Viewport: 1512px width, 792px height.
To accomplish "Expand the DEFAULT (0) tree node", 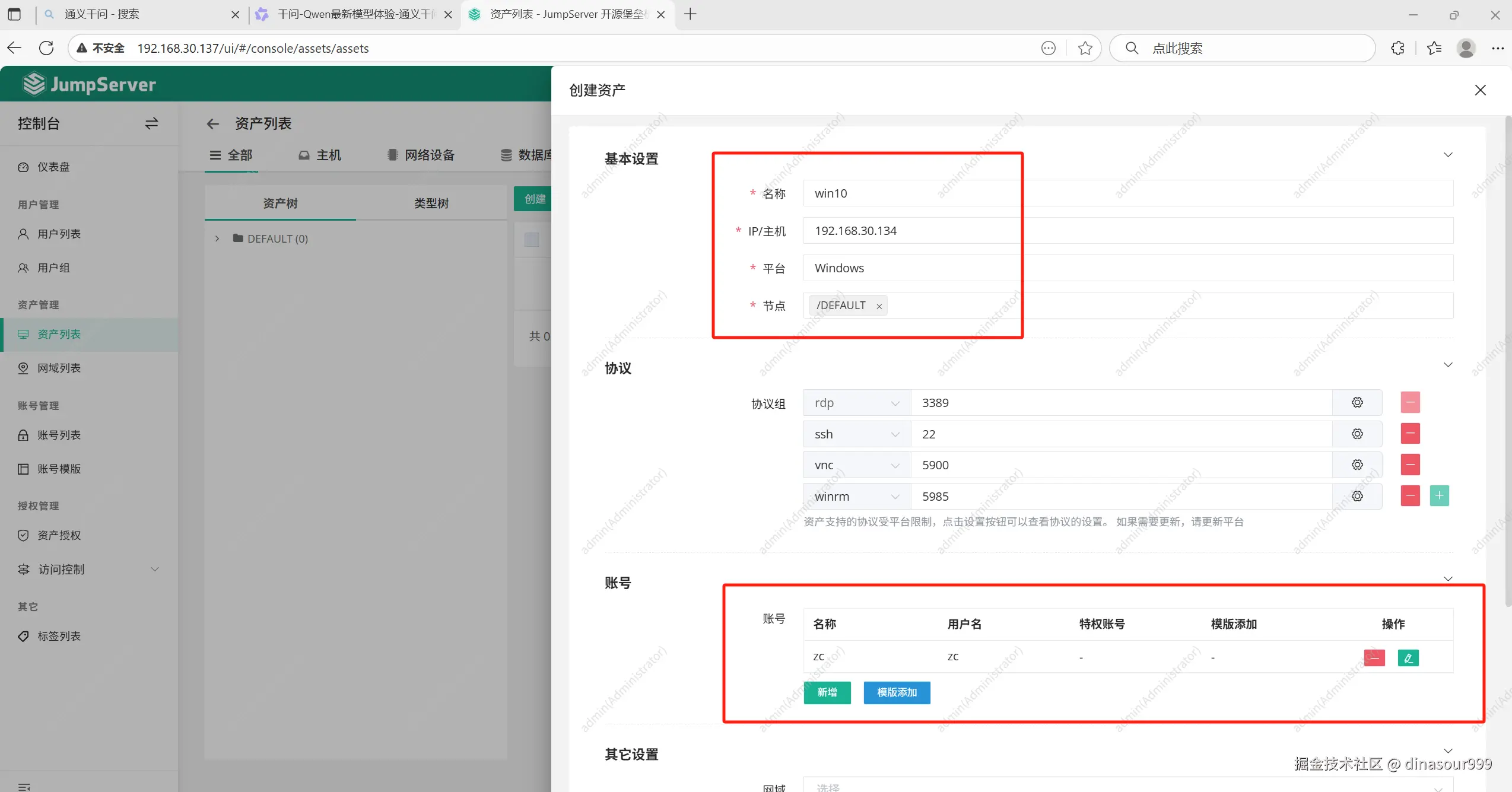I will (217, 238).
